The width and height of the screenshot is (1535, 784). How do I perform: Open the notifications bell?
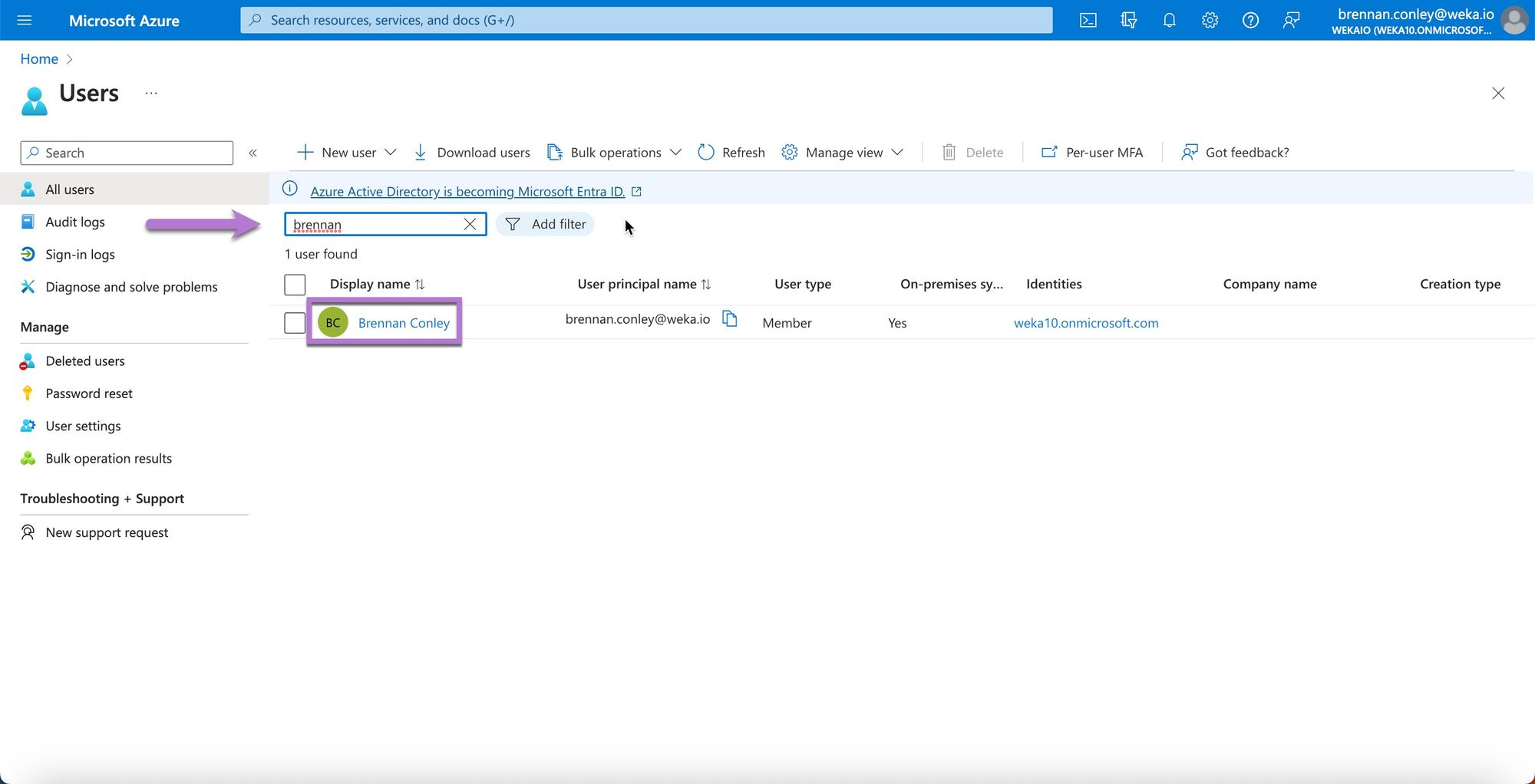coord(1169,21)
